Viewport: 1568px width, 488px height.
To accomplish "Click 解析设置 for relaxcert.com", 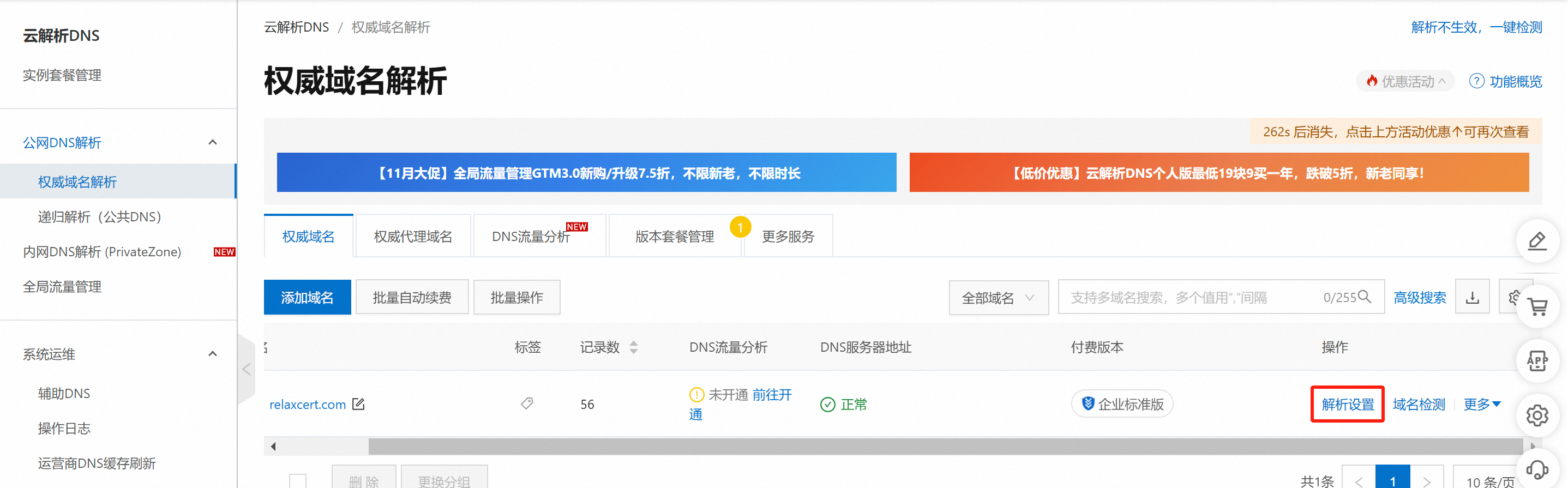I will [1348, 404].
